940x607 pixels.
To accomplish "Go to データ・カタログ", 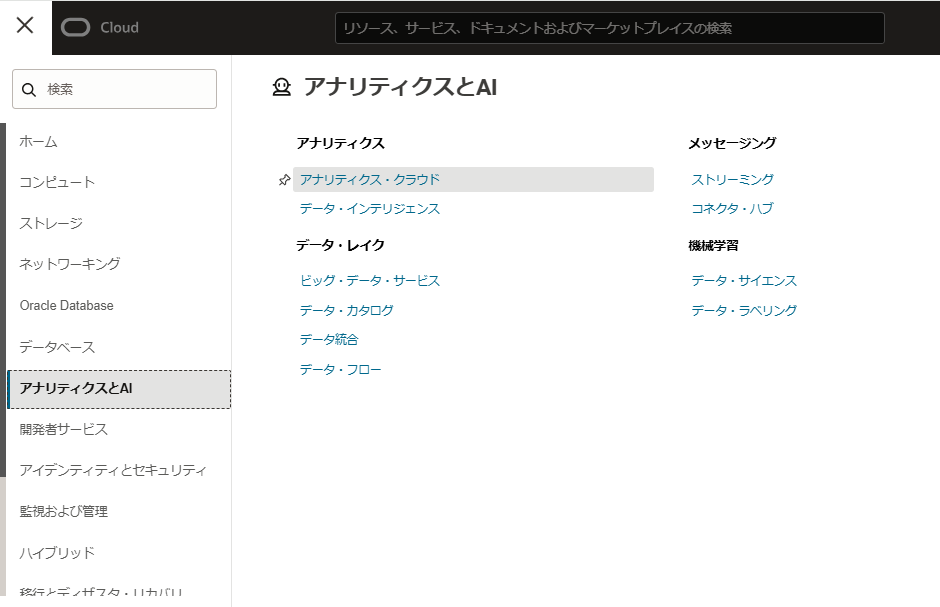I will click(x=347, y=310).
